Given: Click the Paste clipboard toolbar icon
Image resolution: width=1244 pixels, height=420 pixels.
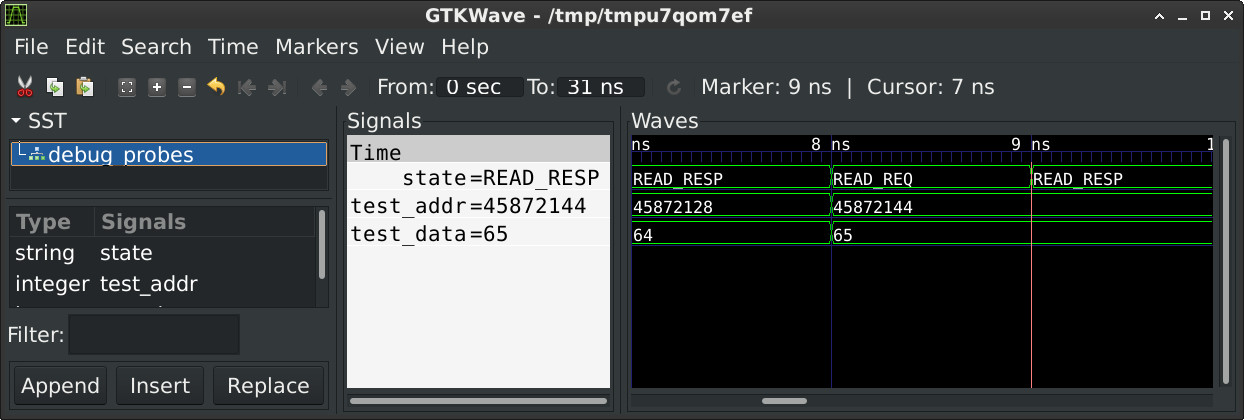Looking at the screenshot, I should 85,87.
